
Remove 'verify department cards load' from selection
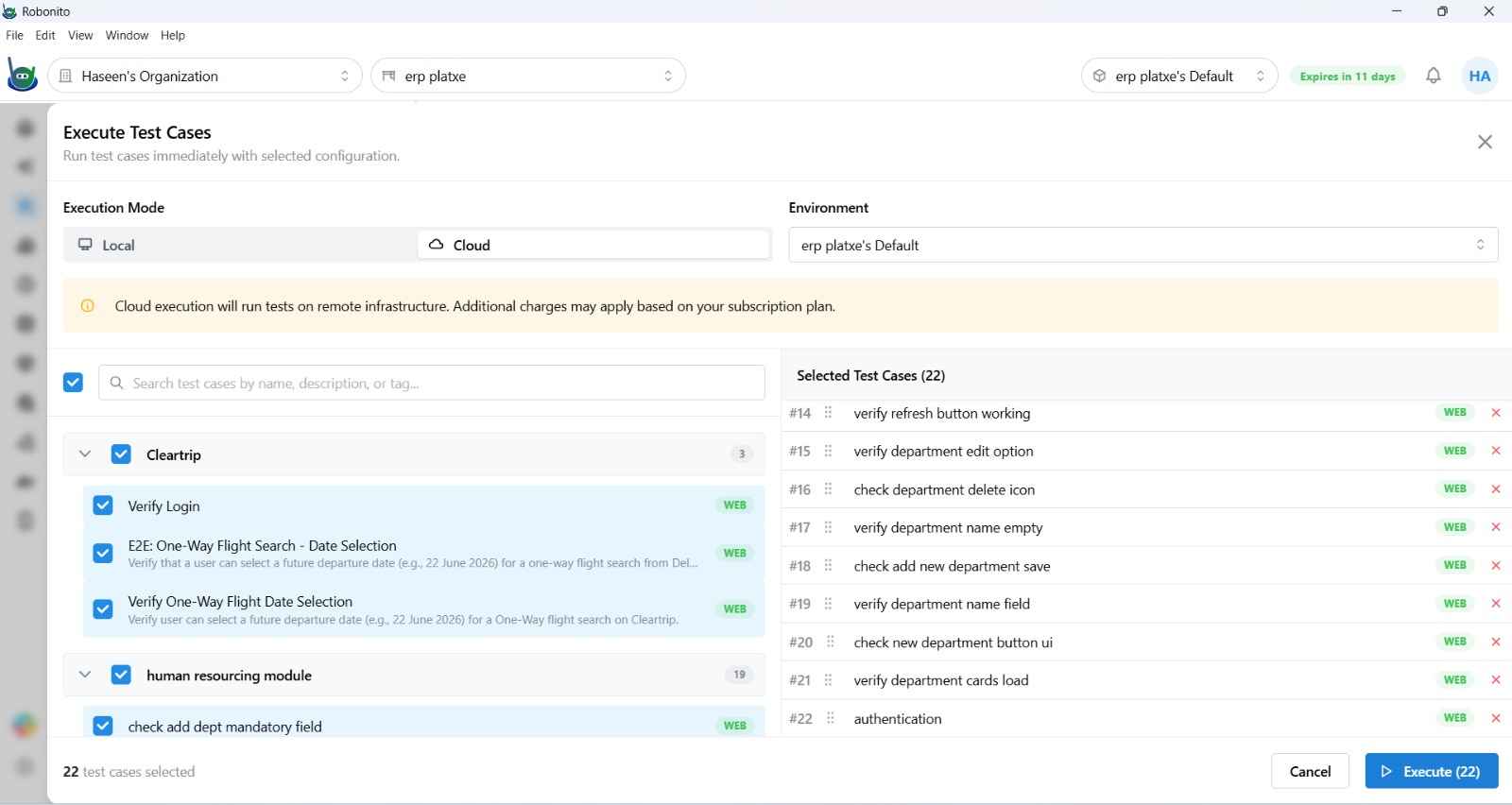point(1496,680)
